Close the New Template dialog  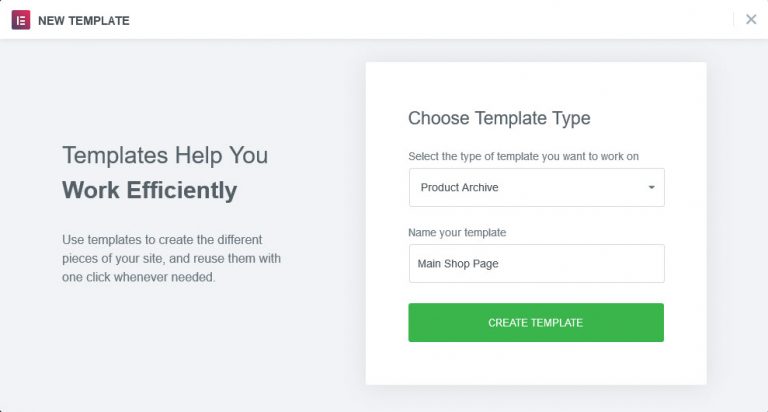point(751,19)
